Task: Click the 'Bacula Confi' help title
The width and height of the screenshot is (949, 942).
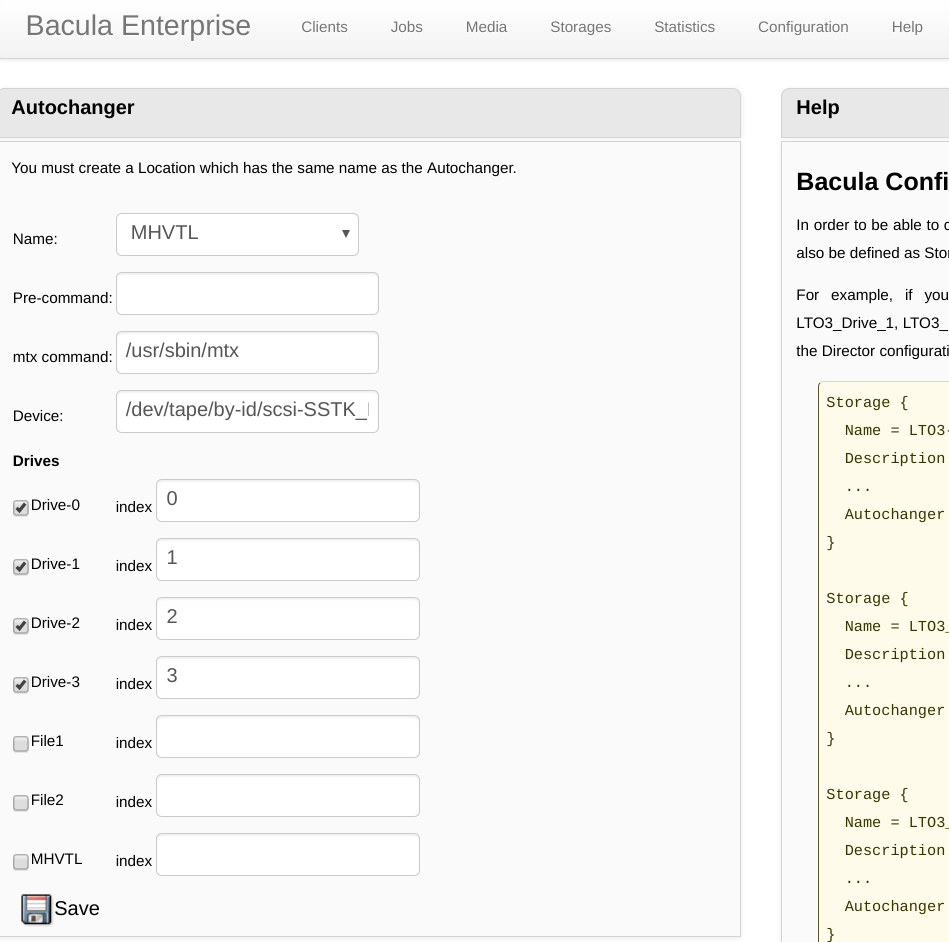Action: click(872, 182)
